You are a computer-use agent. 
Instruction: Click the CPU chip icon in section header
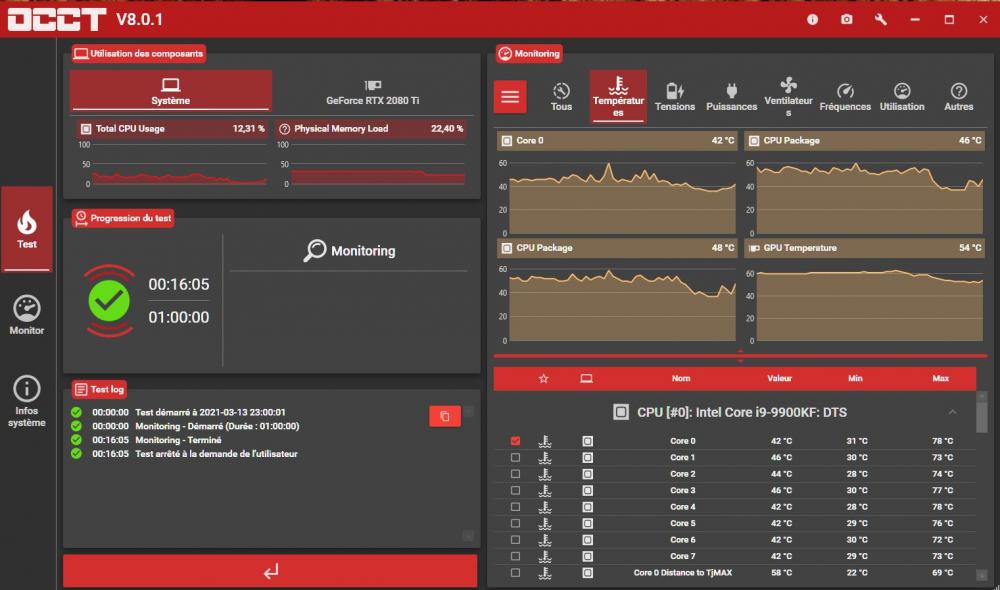point(621,412)
